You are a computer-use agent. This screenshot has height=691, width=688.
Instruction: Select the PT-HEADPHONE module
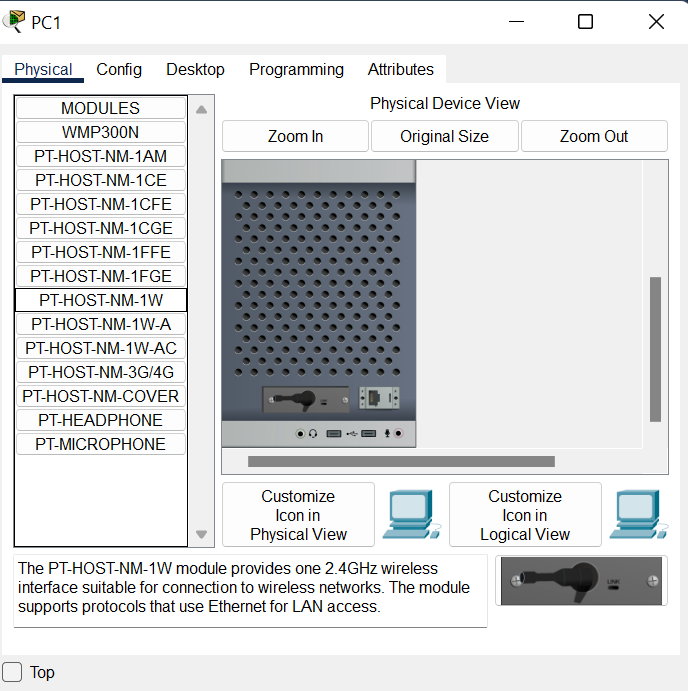click(x=100, y=420)
